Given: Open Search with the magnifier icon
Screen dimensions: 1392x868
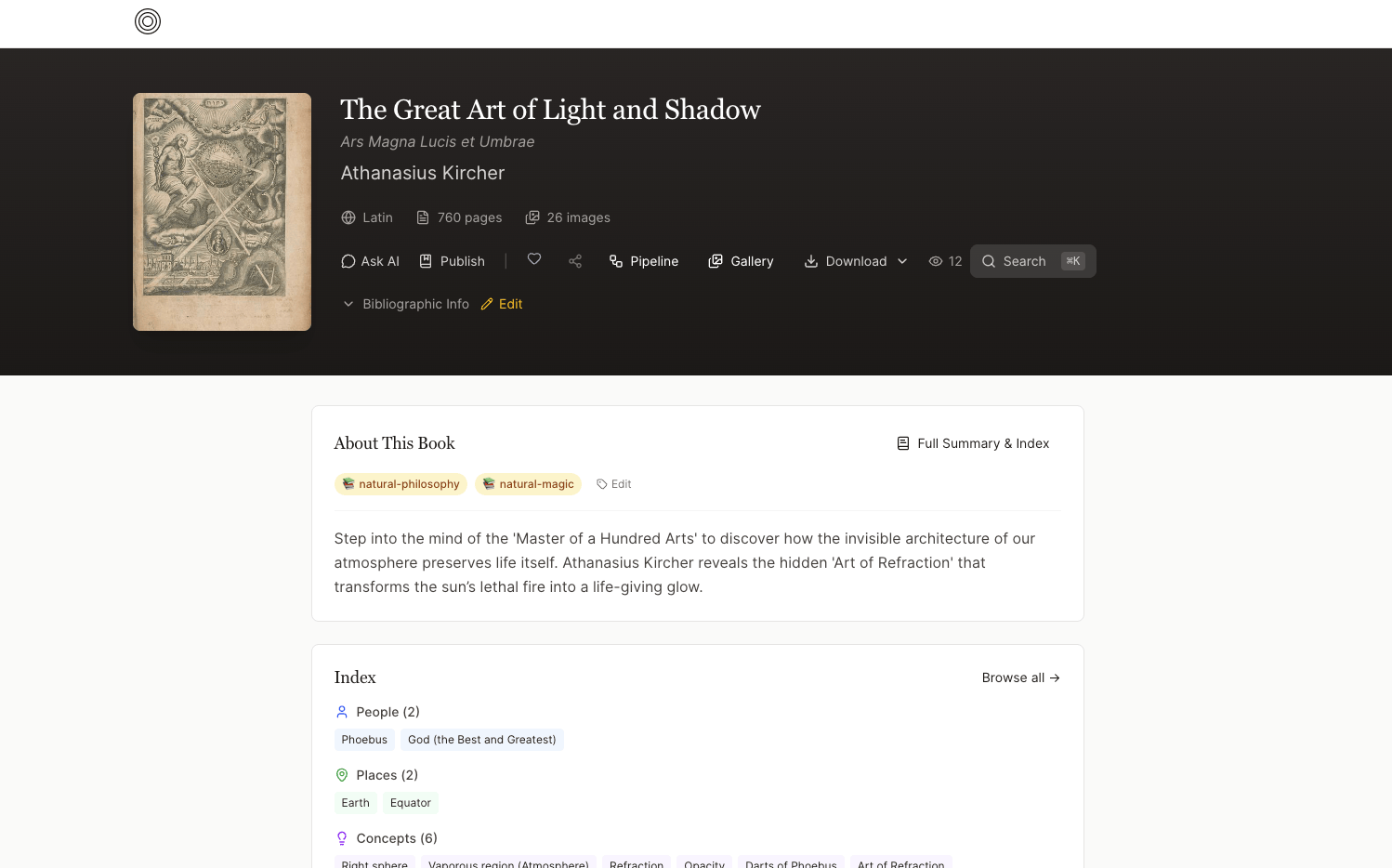Looking at the screenshot, I should 990,261.
